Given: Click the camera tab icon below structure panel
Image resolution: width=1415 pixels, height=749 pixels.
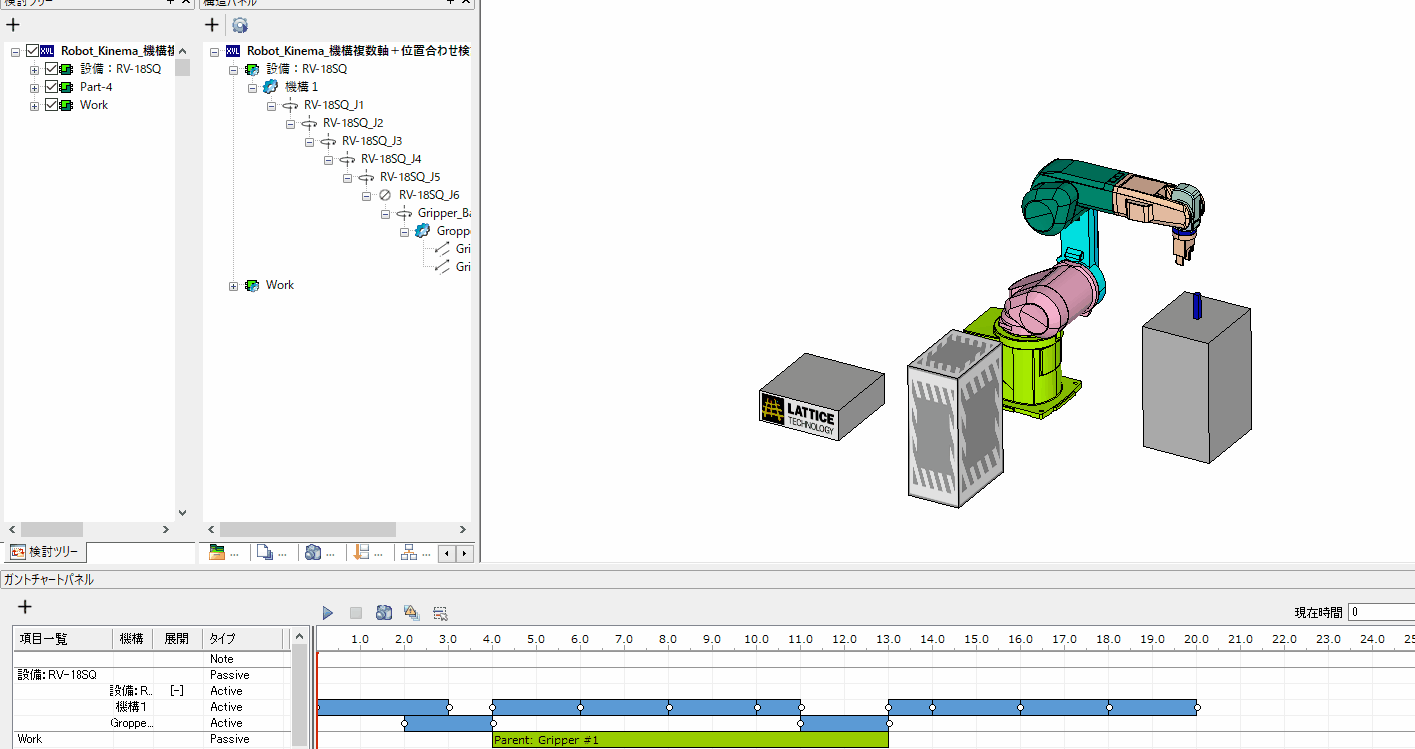Looking at the screenshot, I should point(313,553).
